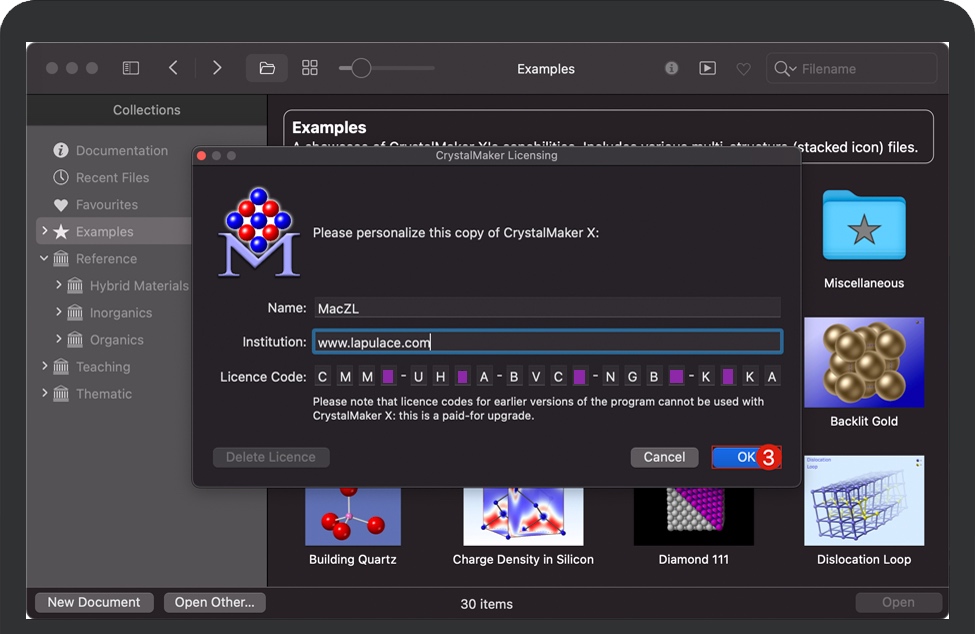
Task: Click the Documentation info icon
Action: (x=61, y=150)
